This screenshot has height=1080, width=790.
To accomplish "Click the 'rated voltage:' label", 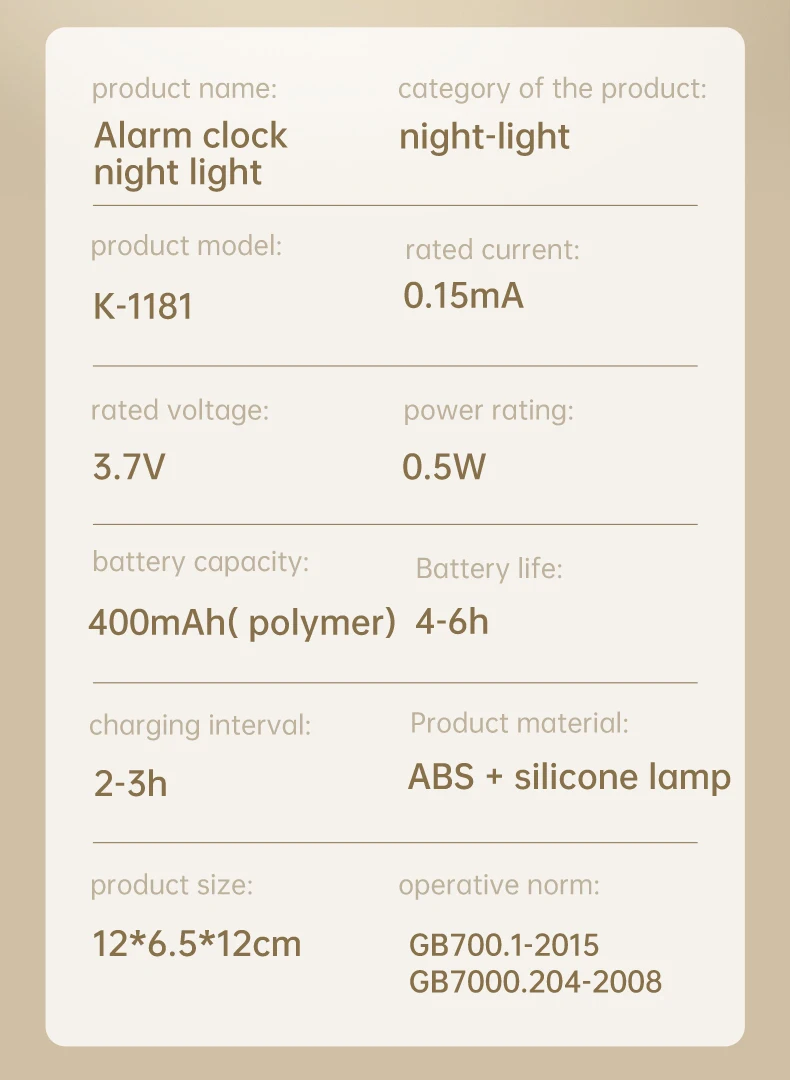I will (x=180, y=411).
